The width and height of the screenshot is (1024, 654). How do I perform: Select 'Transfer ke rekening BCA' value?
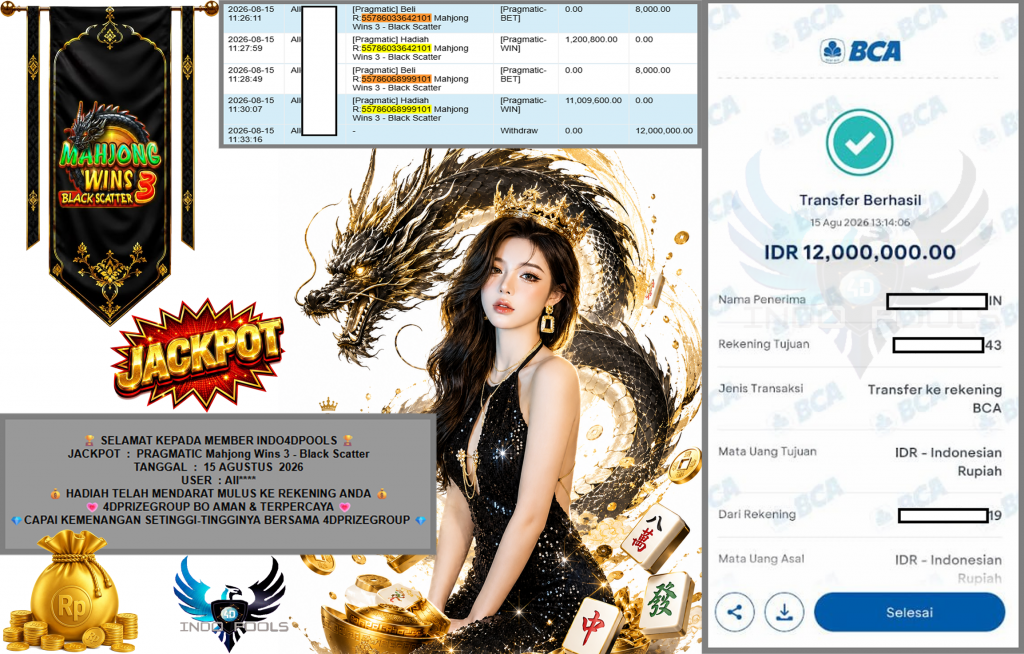pos(935,399)
